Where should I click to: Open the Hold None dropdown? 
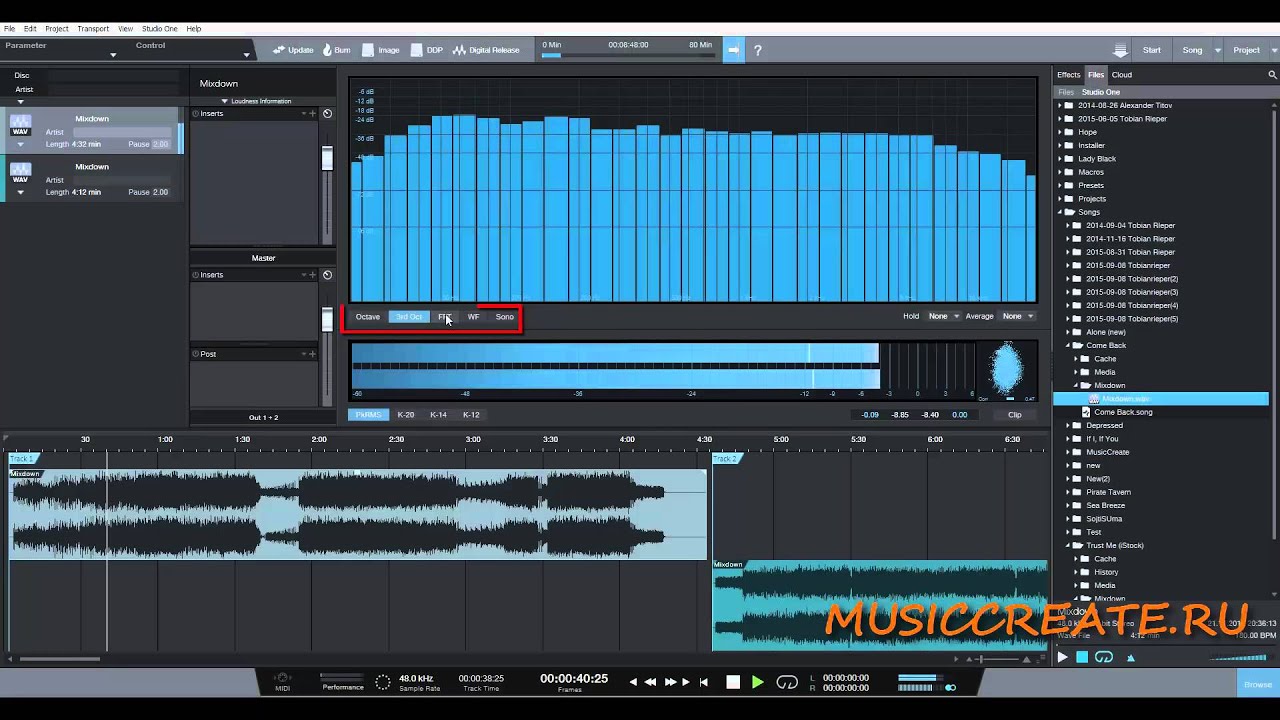pos(943,317)
